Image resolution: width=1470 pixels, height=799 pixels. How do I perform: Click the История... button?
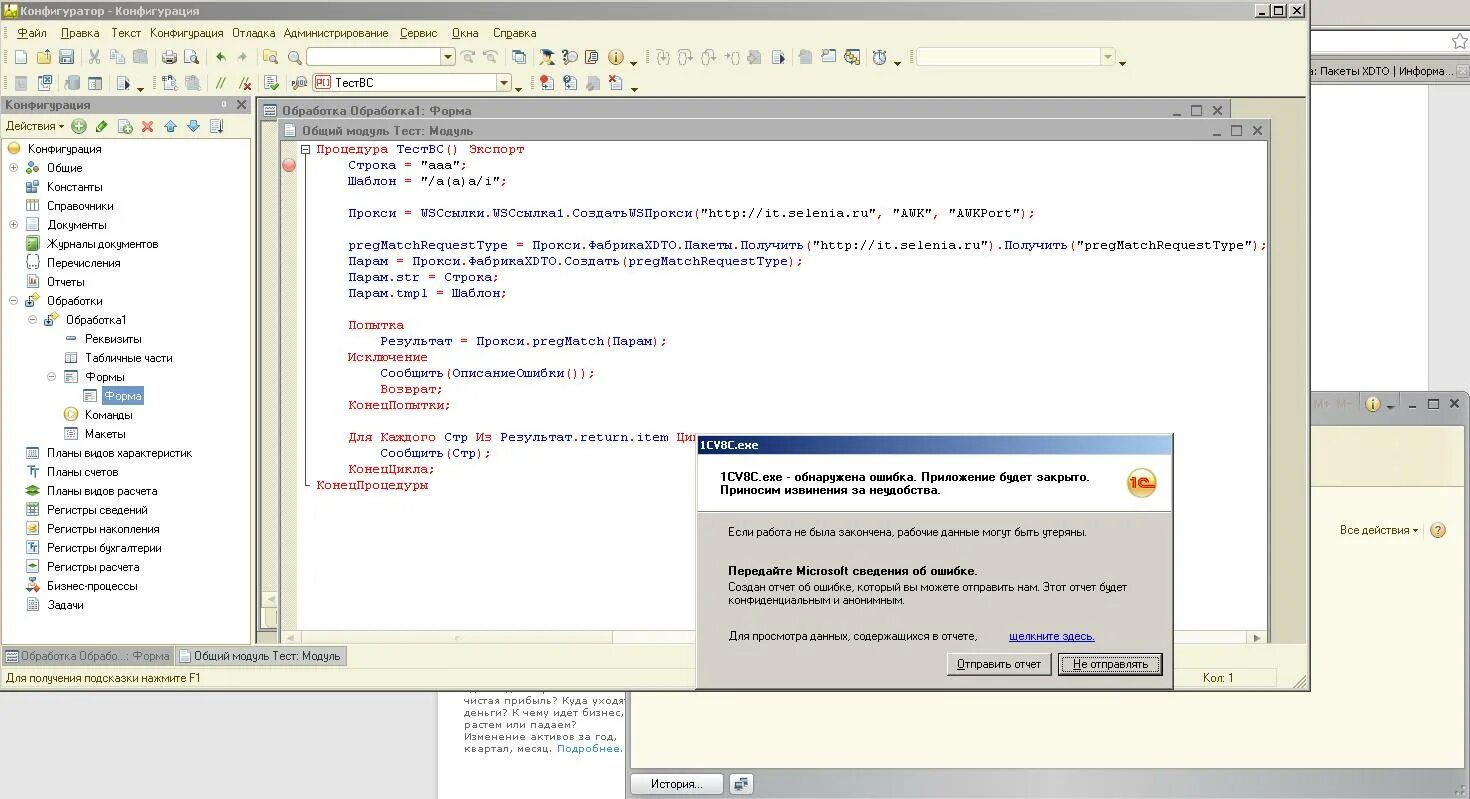coord(677,784)
